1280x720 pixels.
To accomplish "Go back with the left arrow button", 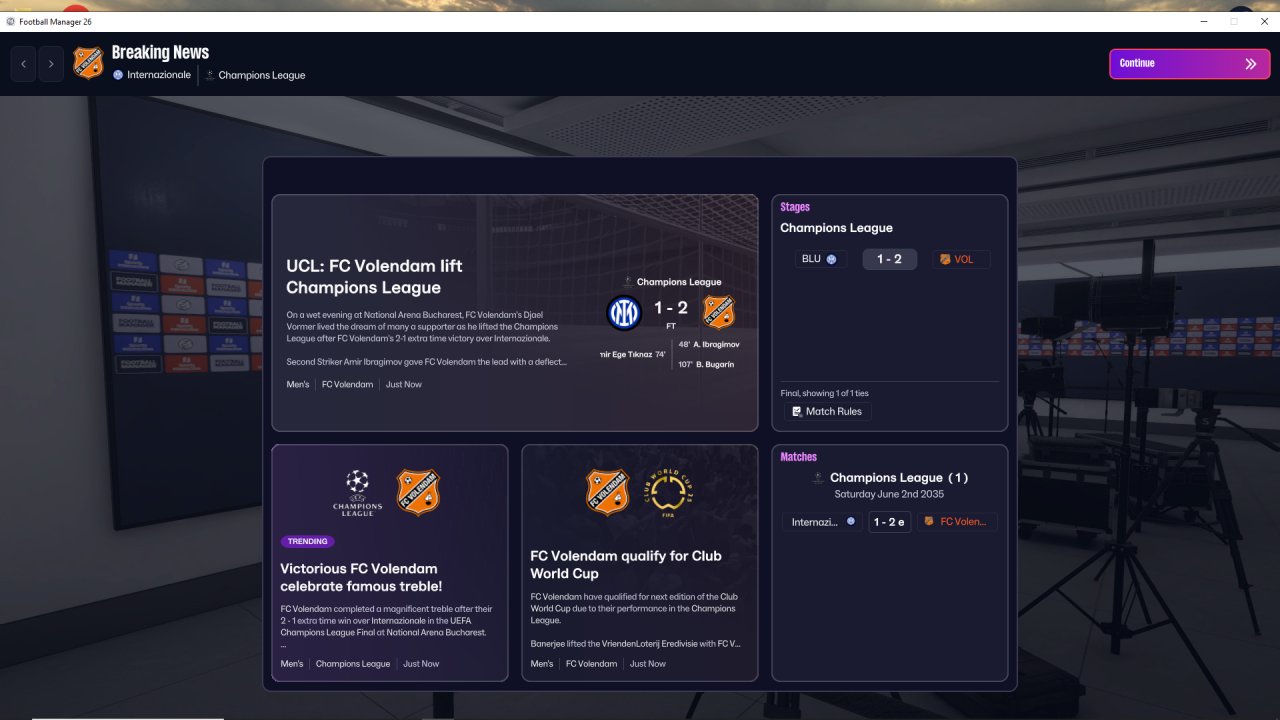I will point(24,64).
